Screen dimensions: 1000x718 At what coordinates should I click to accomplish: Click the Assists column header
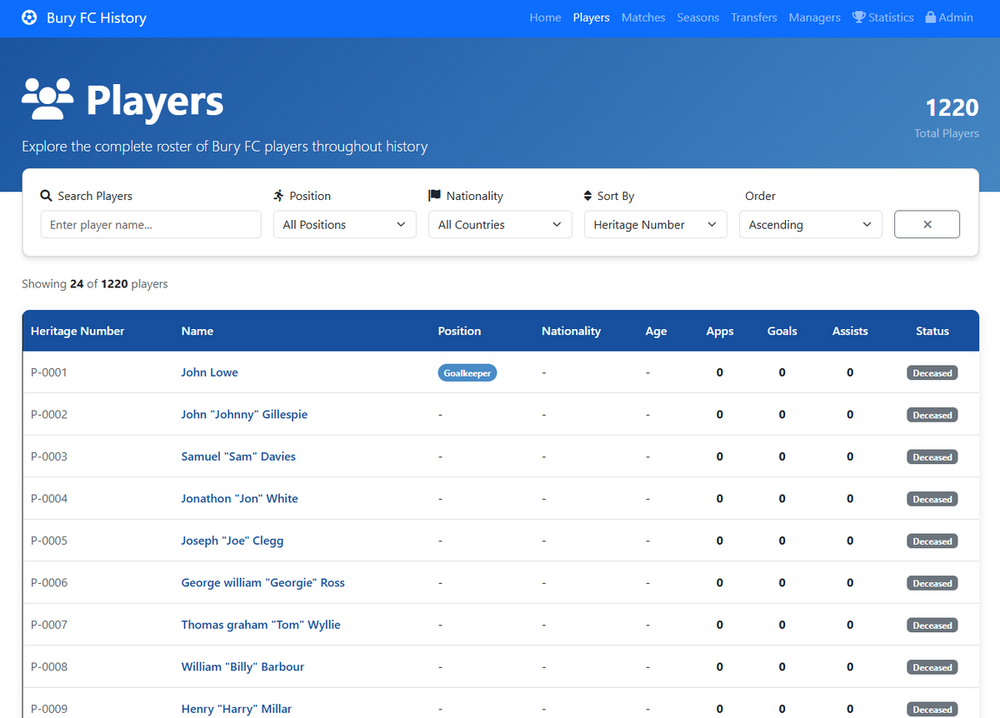click(849, 331)
